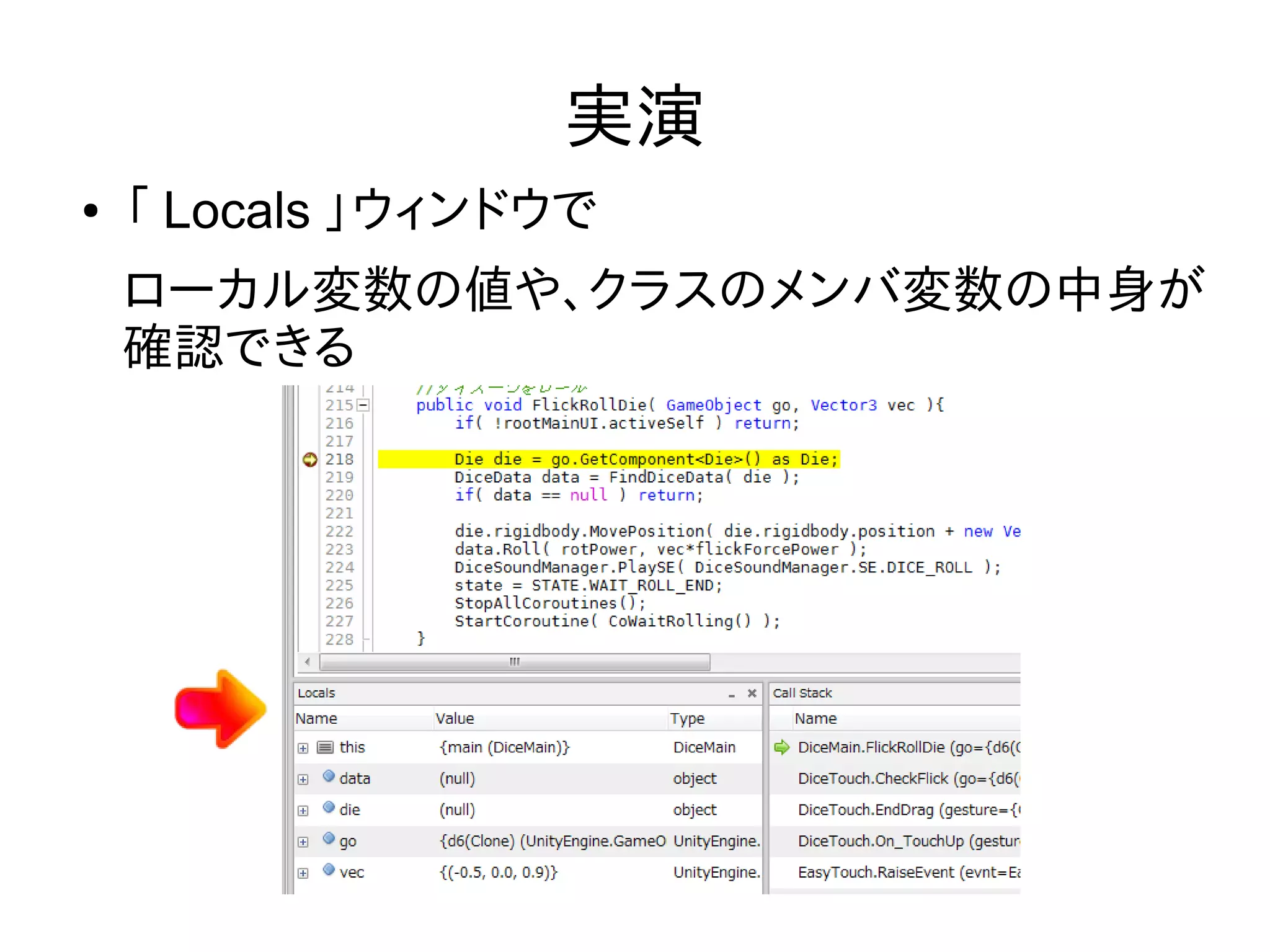Collapse the FlickRollDie method fold at line 215

364,405
